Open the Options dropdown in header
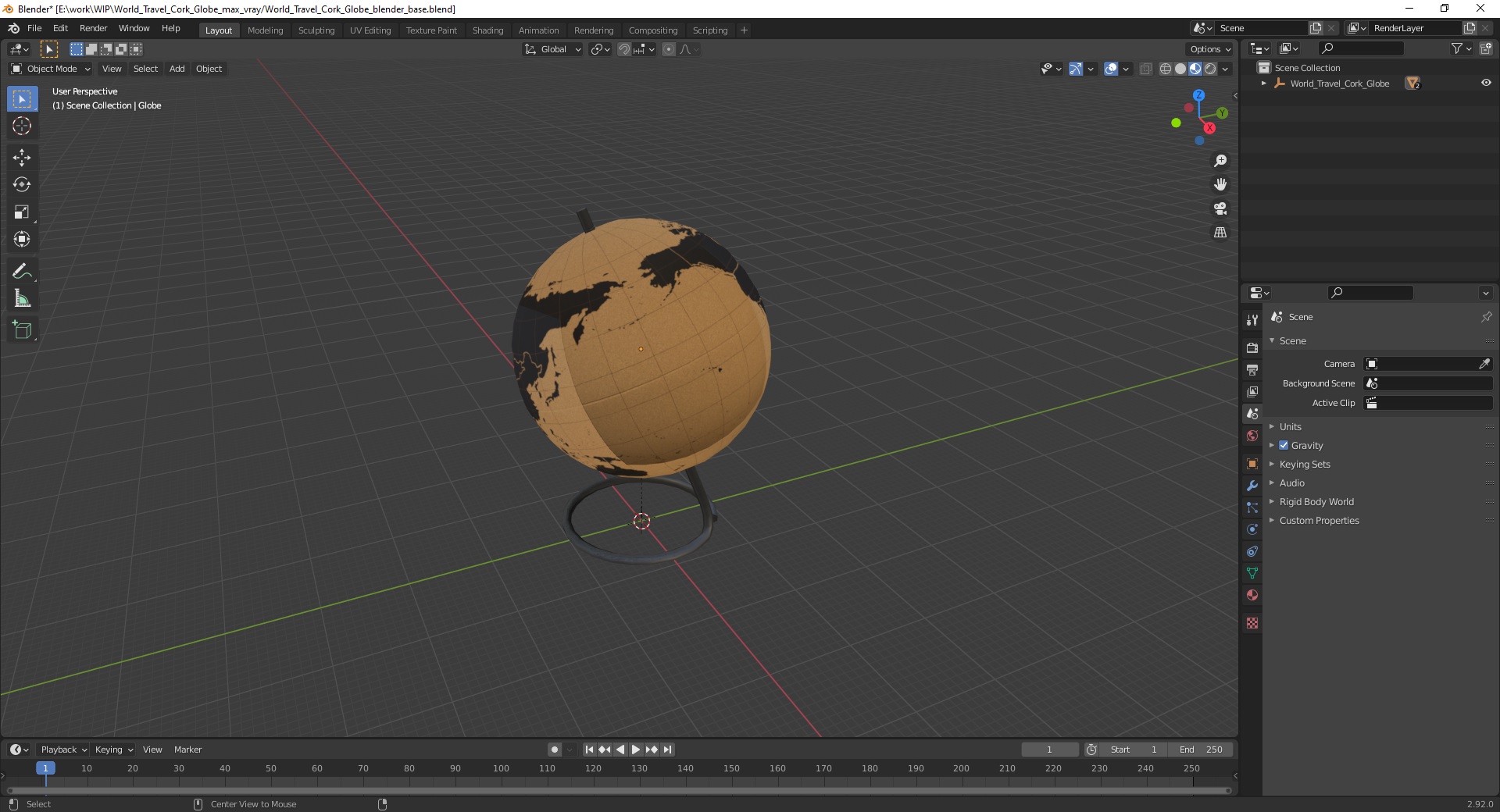Screen dimensions: 1500x812 click(1210, 49)
